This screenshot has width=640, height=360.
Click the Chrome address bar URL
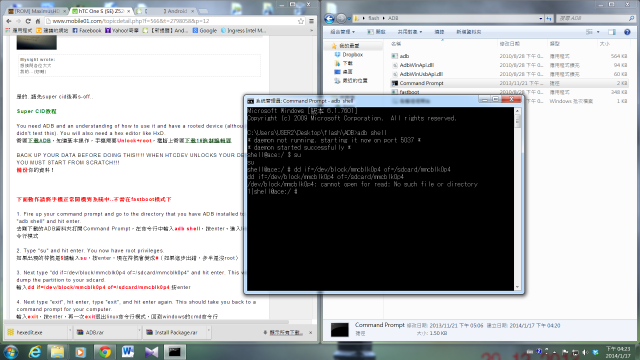pyautogui.click(x=131, y=21)
